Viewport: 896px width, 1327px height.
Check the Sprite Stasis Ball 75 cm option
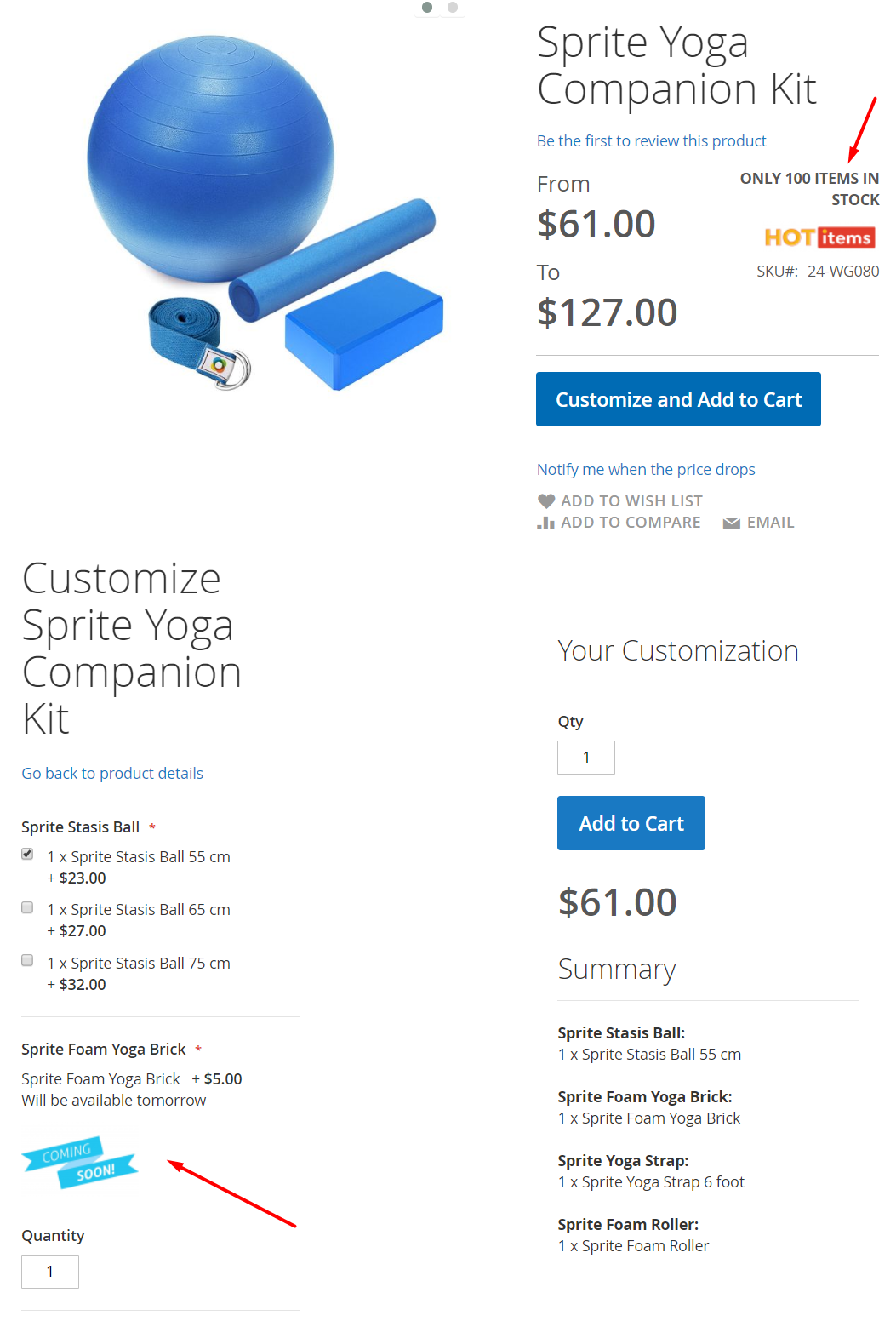point(27,961)
